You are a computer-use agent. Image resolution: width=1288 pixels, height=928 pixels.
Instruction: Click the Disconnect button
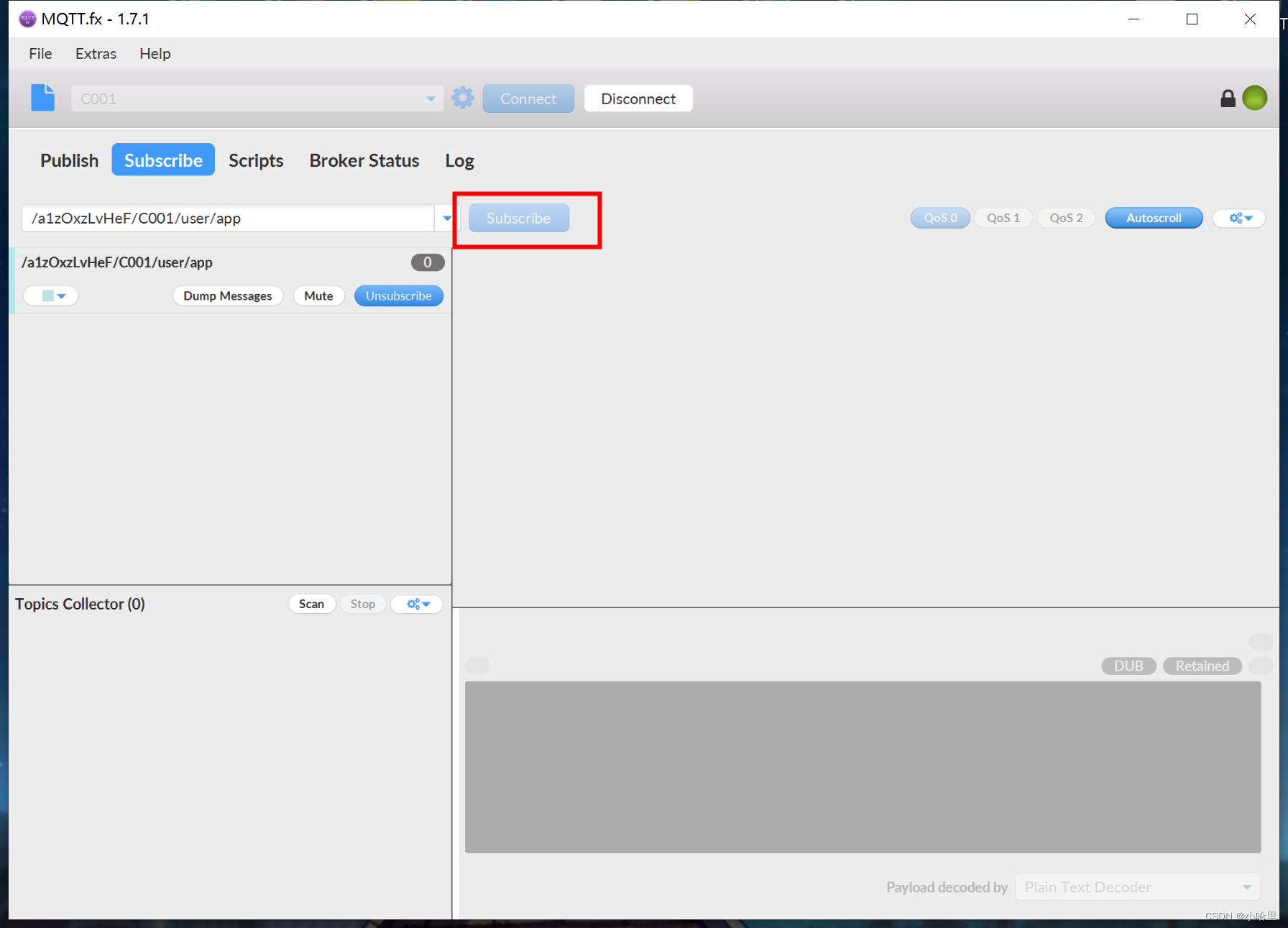[x=638, y=98]
